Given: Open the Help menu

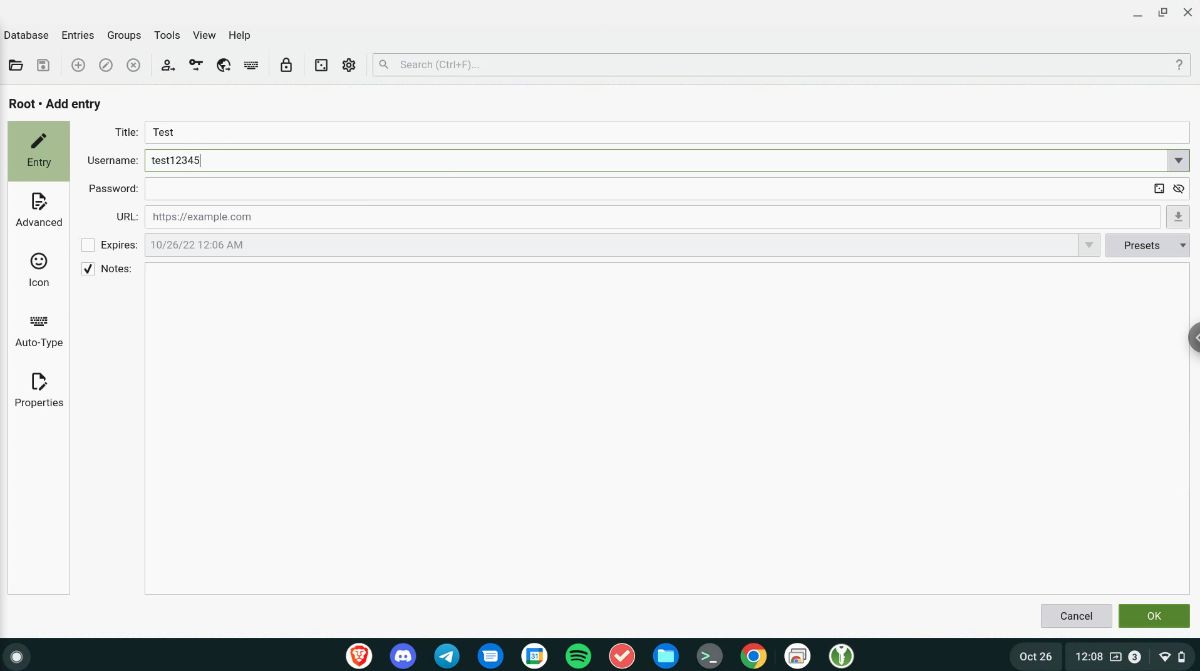Looking at the screenshot, I should click(239, 35).
